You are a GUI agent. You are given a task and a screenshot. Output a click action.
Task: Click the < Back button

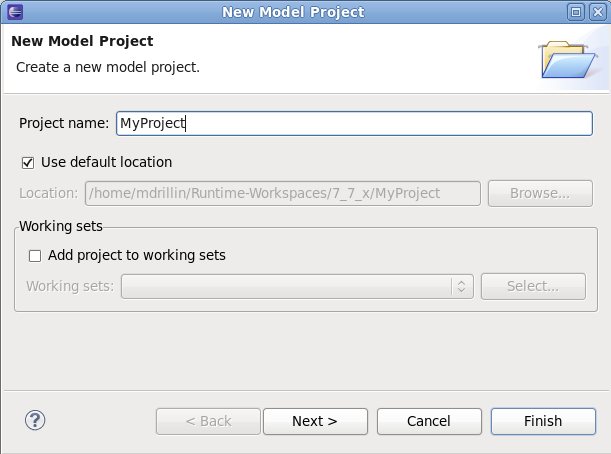[208, 421]
